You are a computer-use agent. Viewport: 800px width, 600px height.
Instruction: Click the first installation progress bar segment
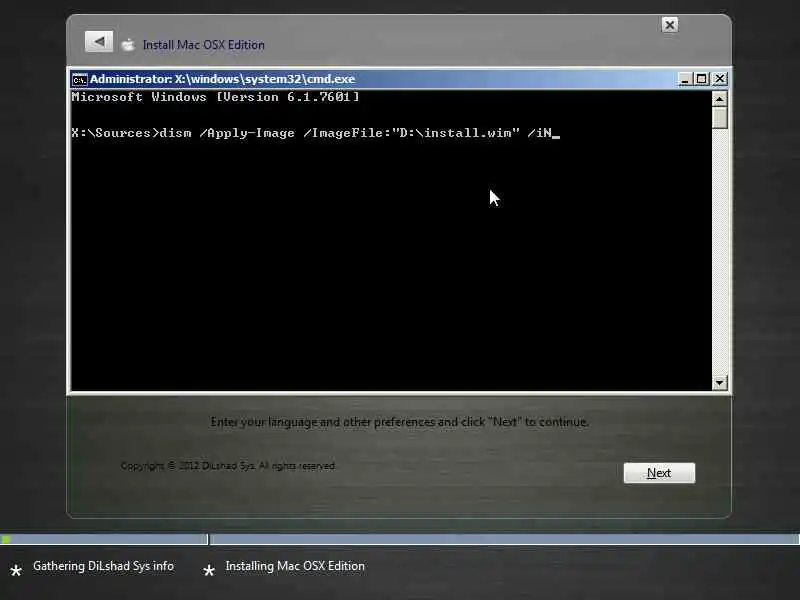104,539
